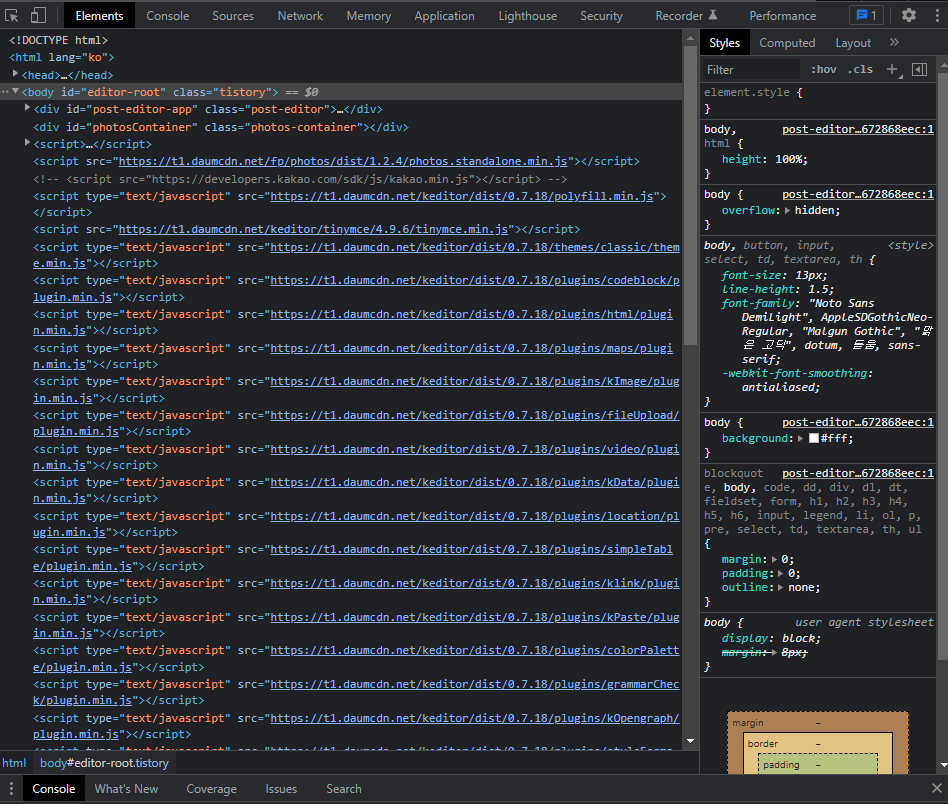Add a new style rule

892,70
